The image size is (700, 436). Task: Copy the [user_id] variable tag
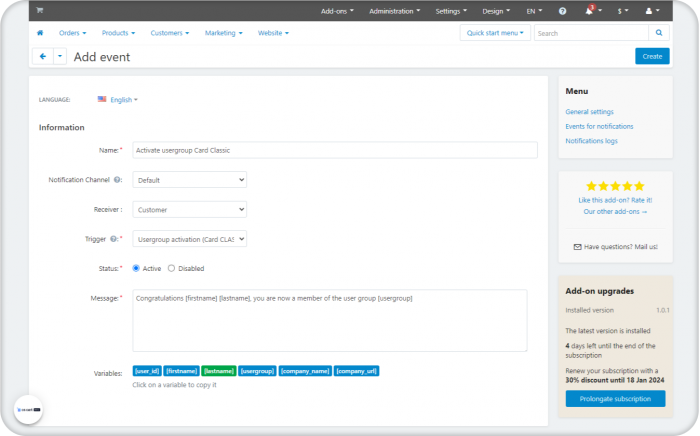(147, 371)
